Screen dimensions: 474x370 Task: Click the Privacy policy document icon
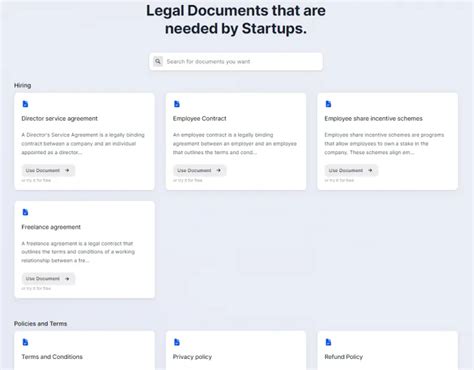[177, 342]
